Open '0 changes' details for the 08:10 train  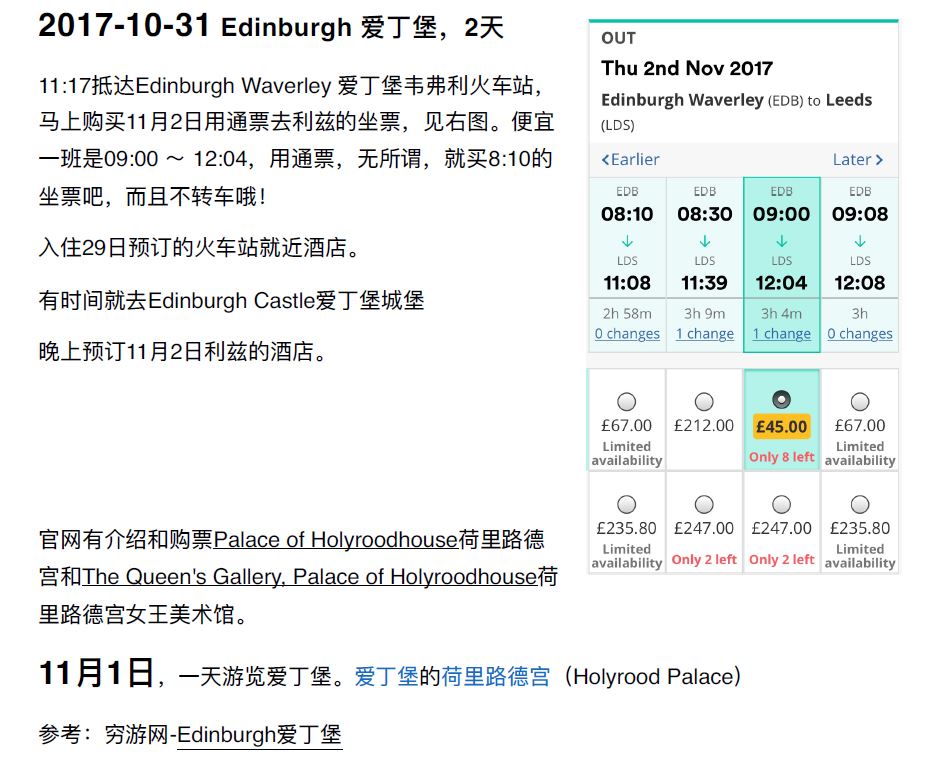[x=627, y=334]
